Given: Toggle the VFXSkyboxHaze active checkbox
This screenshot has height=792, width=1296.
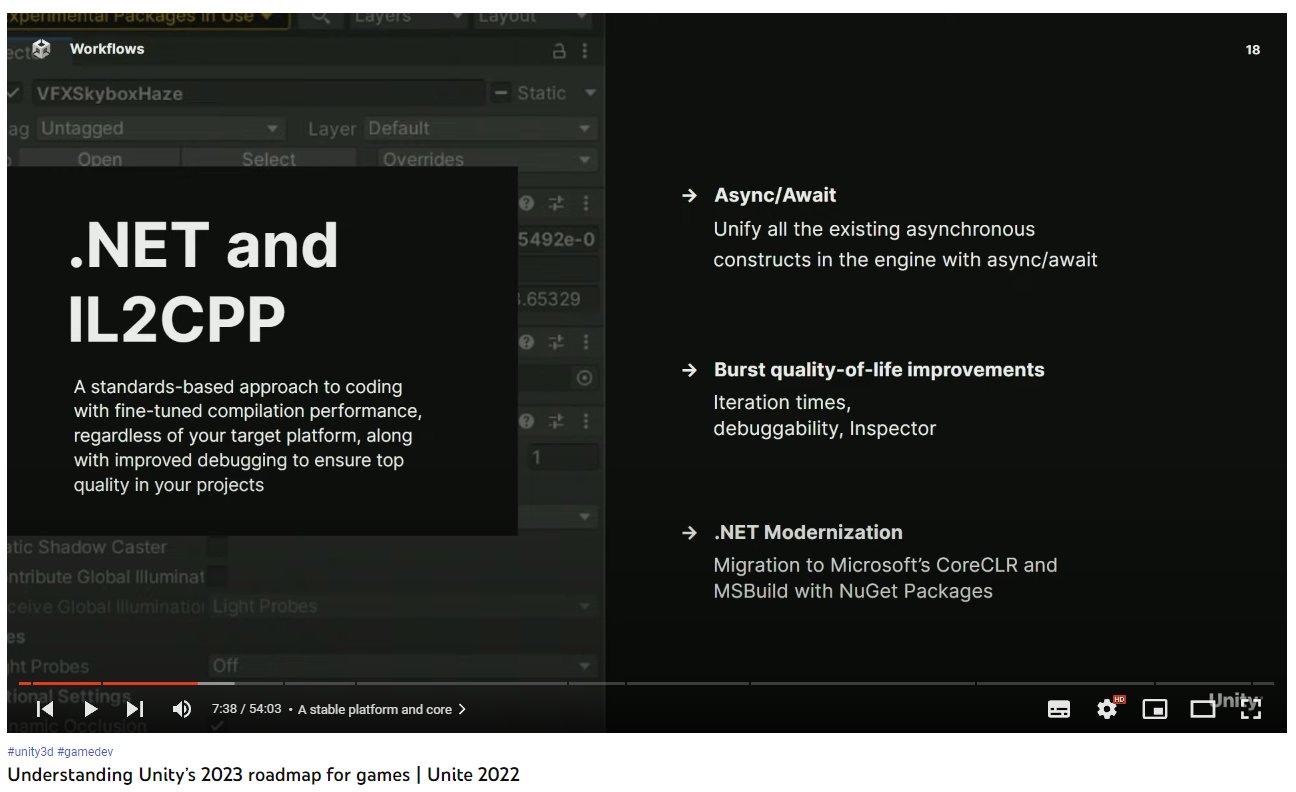Looking at the screenshot, I should (x=11, y=93).
